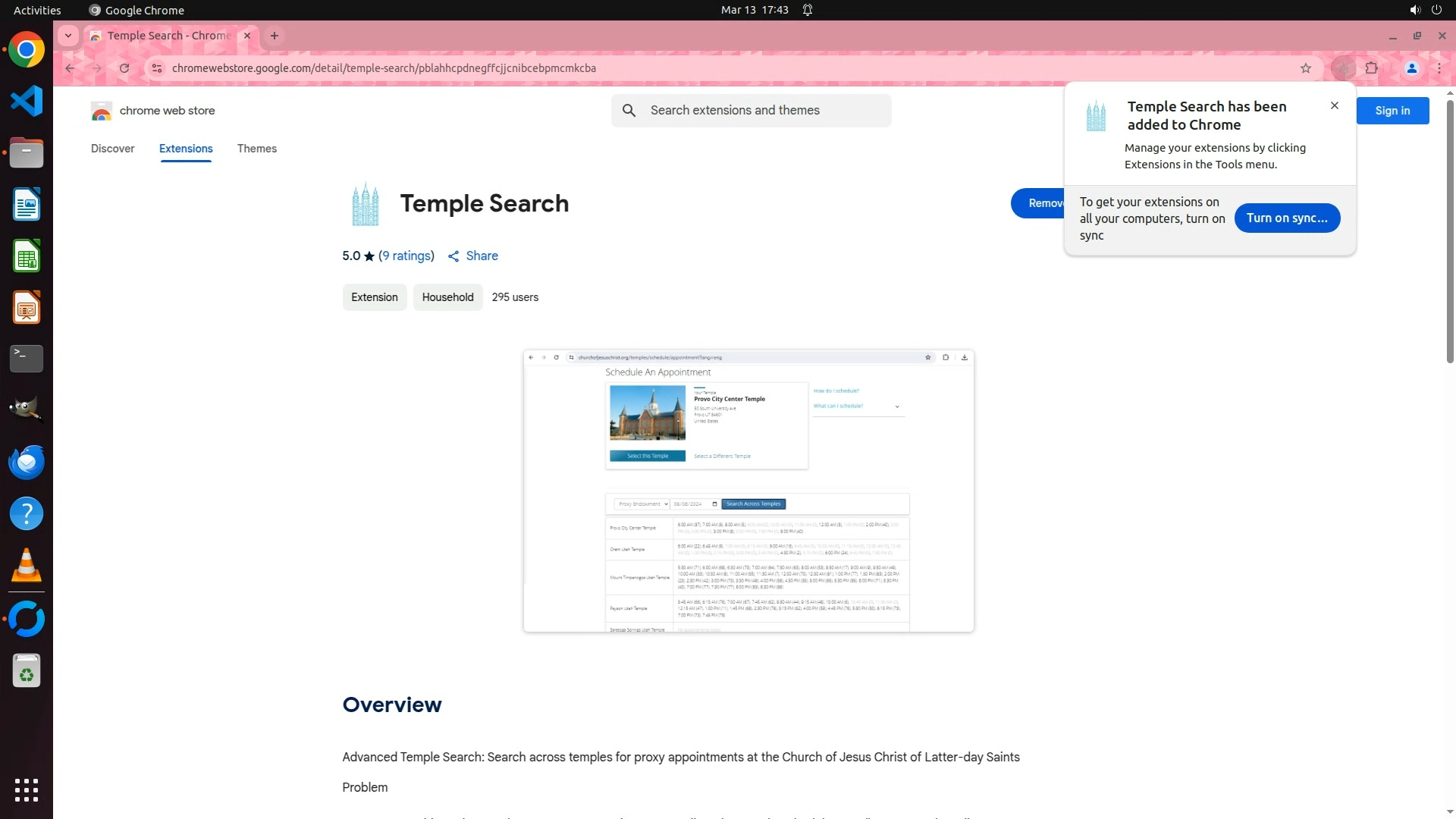Screen dimensions: 1456x819
Task: Launch Thunderbird Mail from dock
Action: pos(27,462)
